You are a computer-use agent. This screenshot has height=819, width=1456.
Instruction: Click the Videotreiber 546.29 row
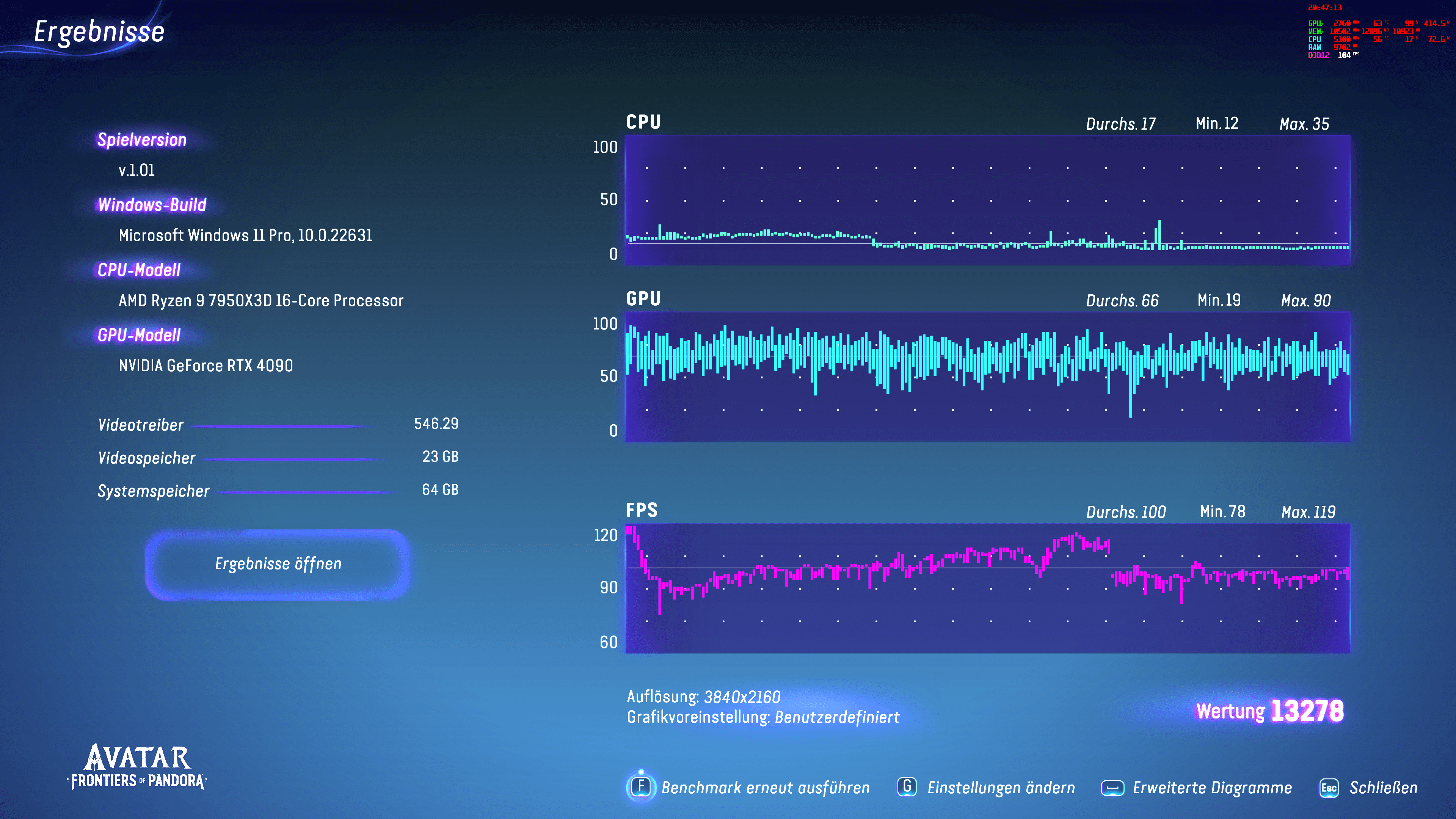click(278, 425)
